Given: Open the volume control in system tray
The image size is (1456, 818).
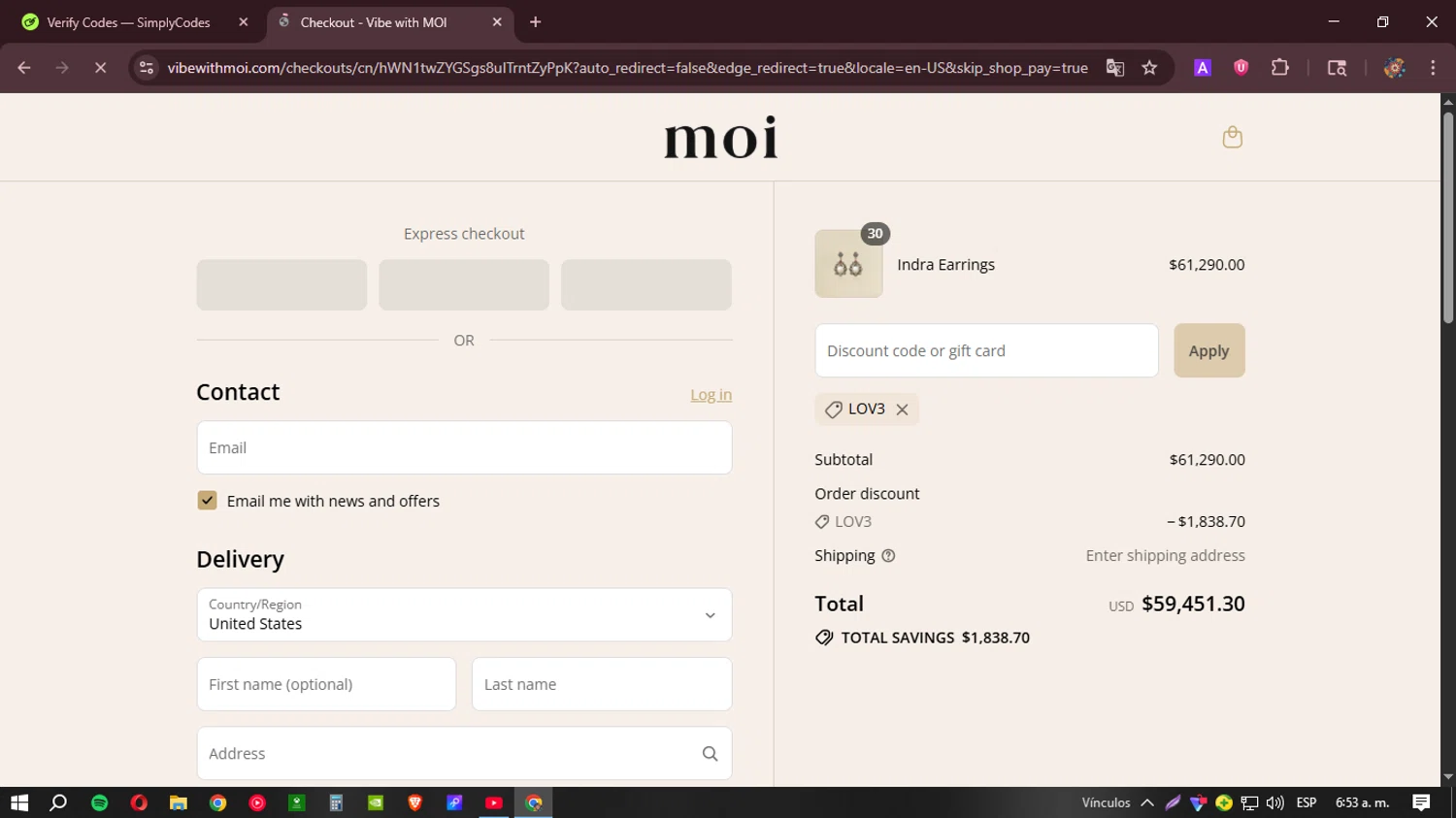Looking at the screenshot, I should point(1274,802).
